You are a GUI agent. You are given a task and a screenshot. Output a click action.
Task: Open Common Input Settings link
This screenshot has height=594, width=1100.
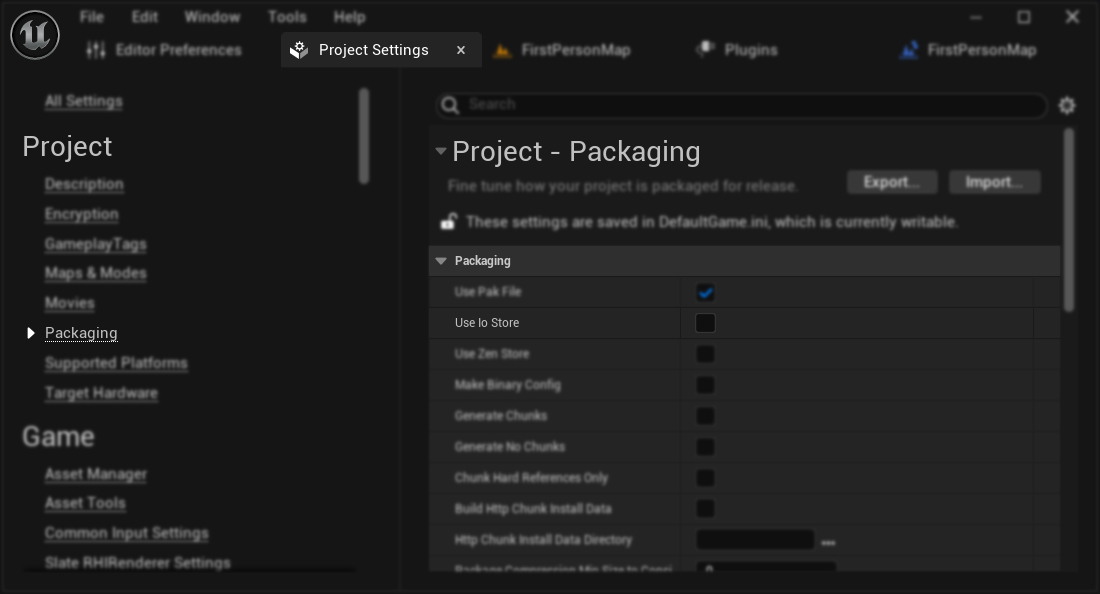tap(126, 533)
